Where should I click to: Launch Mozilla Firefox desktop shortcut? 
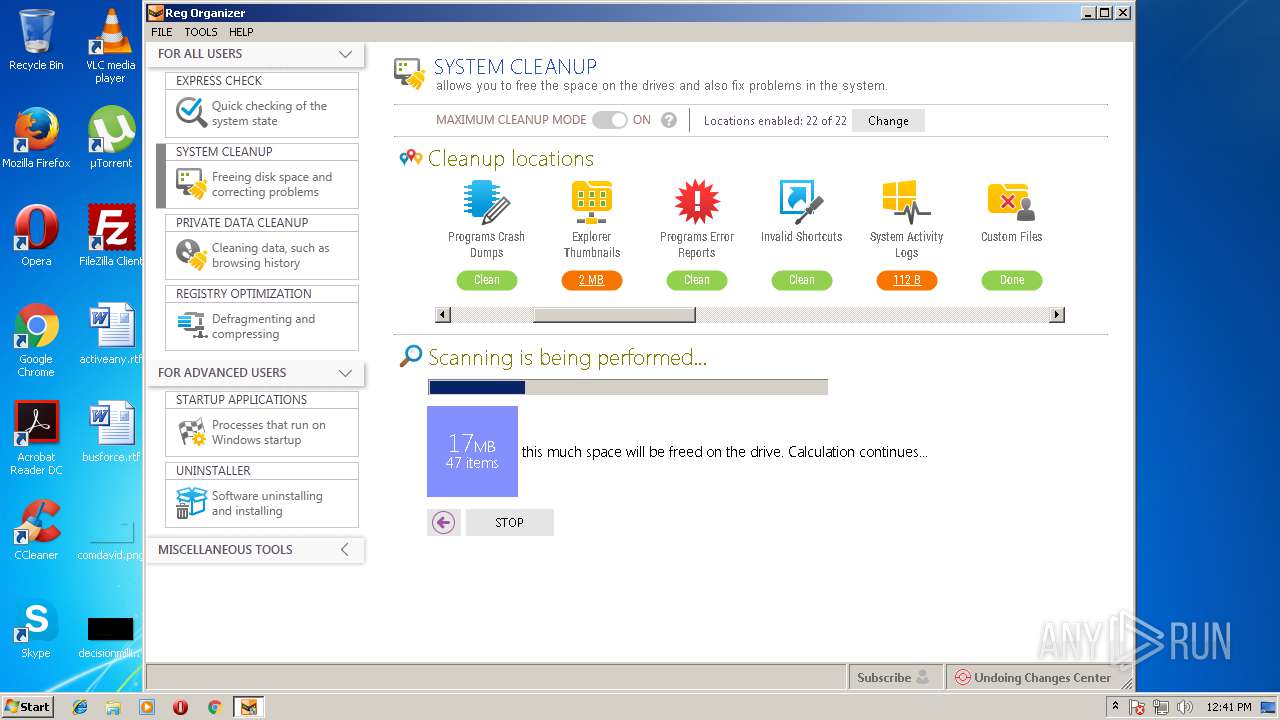(36, 138)
